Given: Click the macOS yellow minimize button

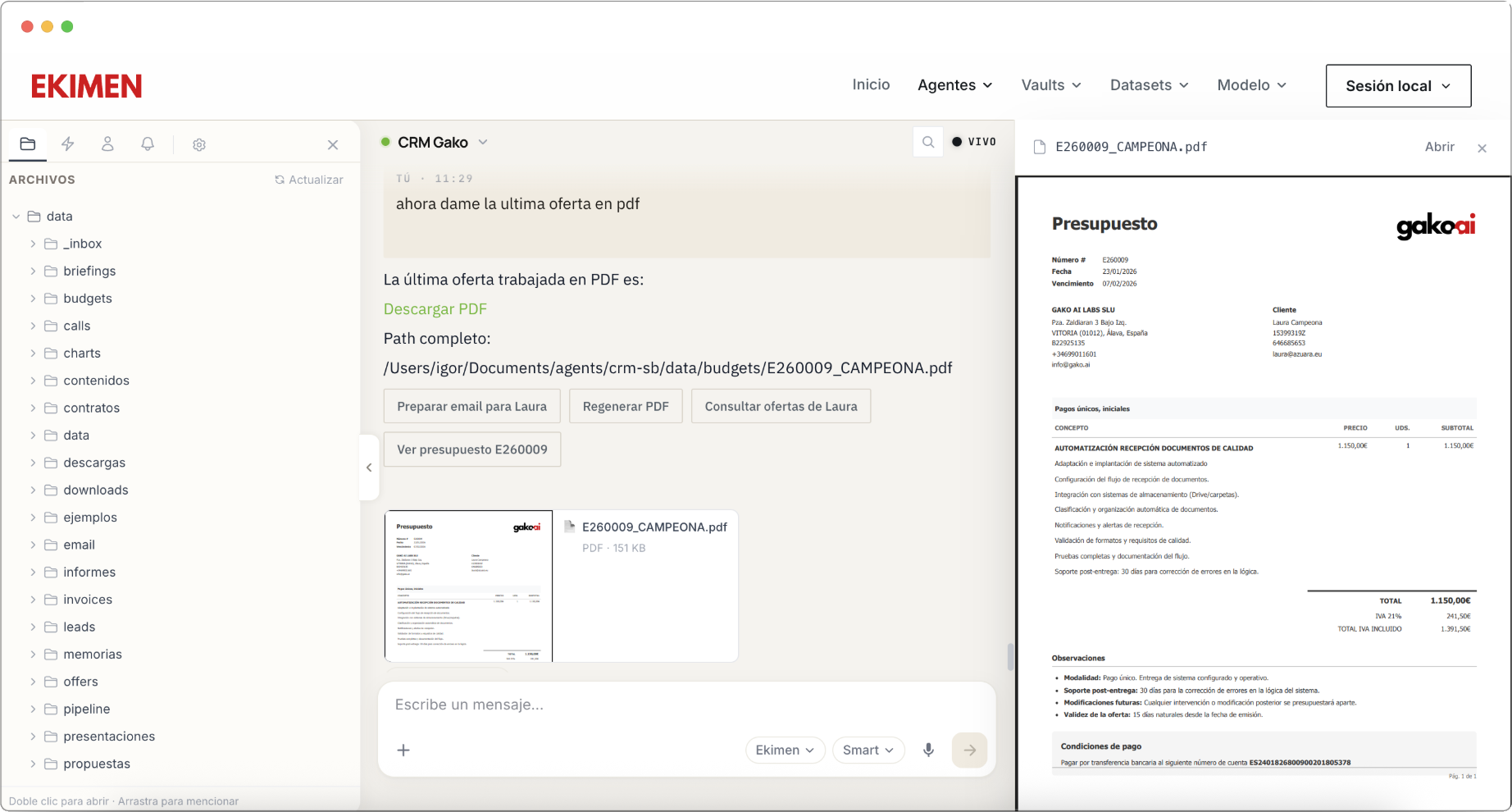Looking at the screenshot, I should pyautogui.click(x=48, y=26).
